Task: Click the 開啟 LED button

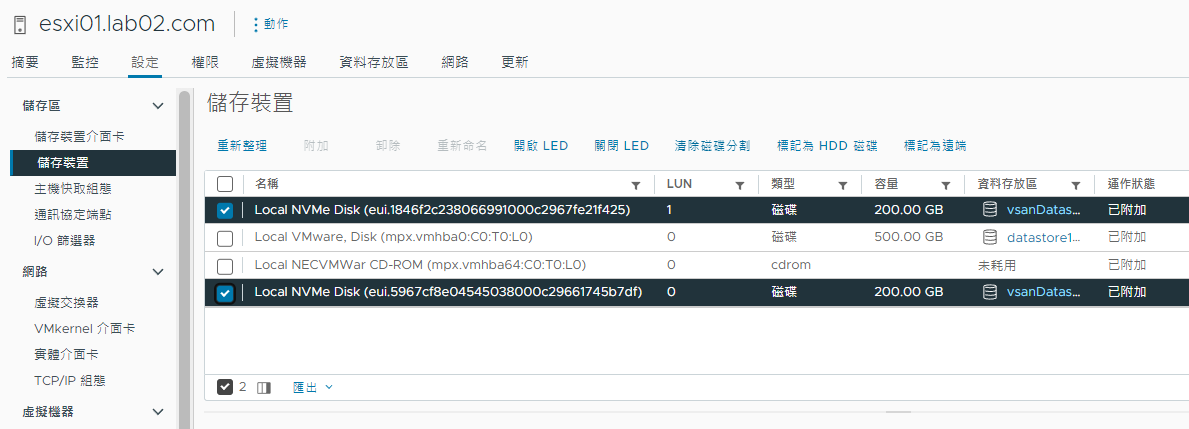Action: (541, 146)
